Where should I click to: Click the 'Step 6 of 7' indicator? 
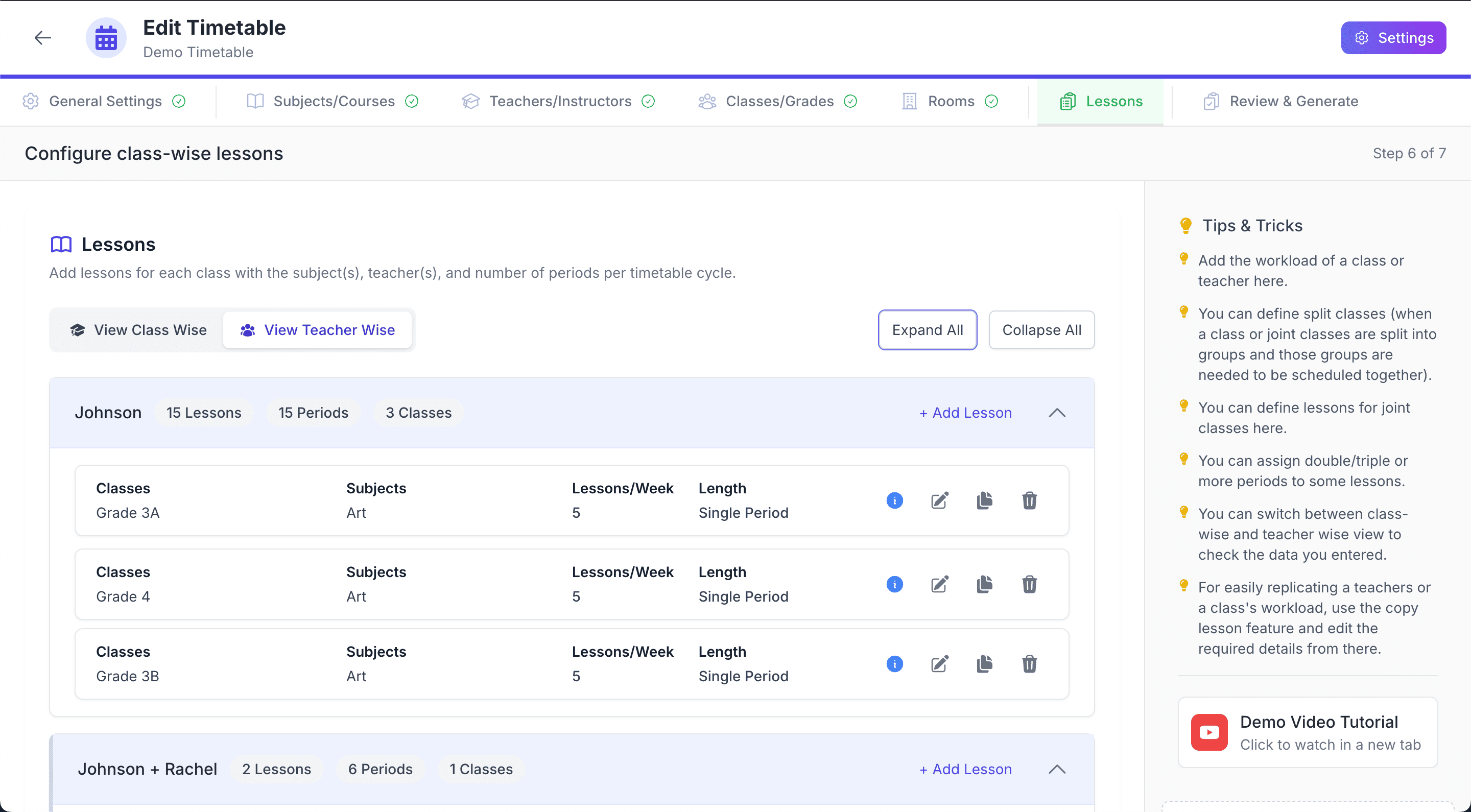point(1409,154)
